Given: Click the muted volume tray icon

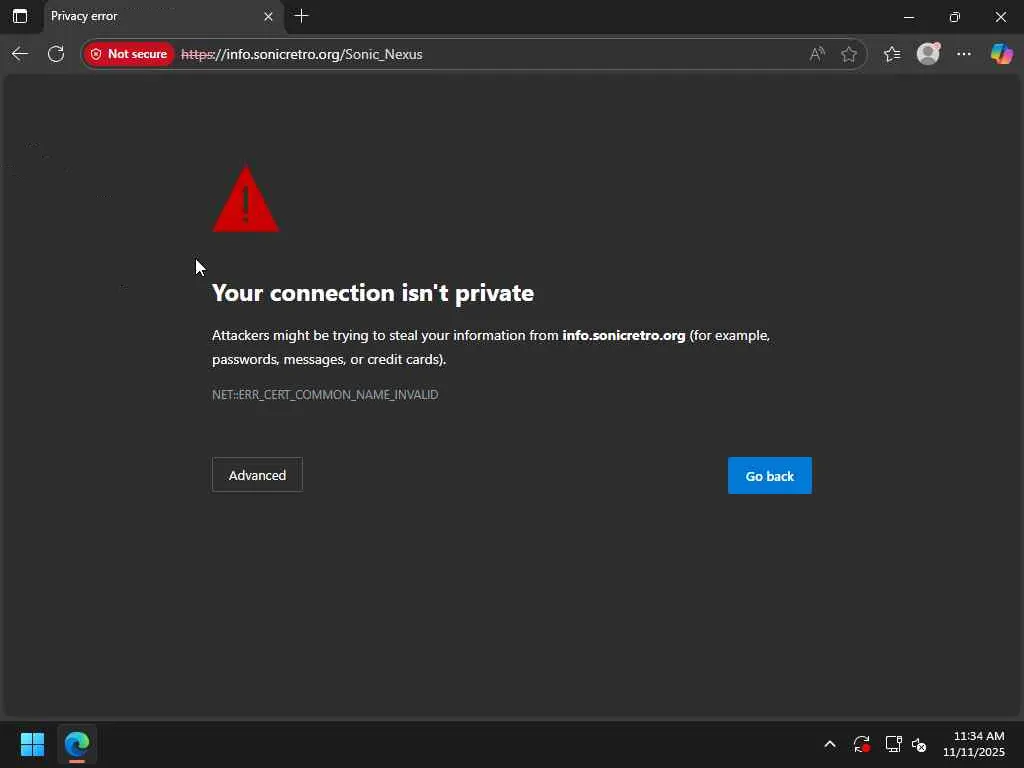Looking at the screenshot, I should pos(919,744).
